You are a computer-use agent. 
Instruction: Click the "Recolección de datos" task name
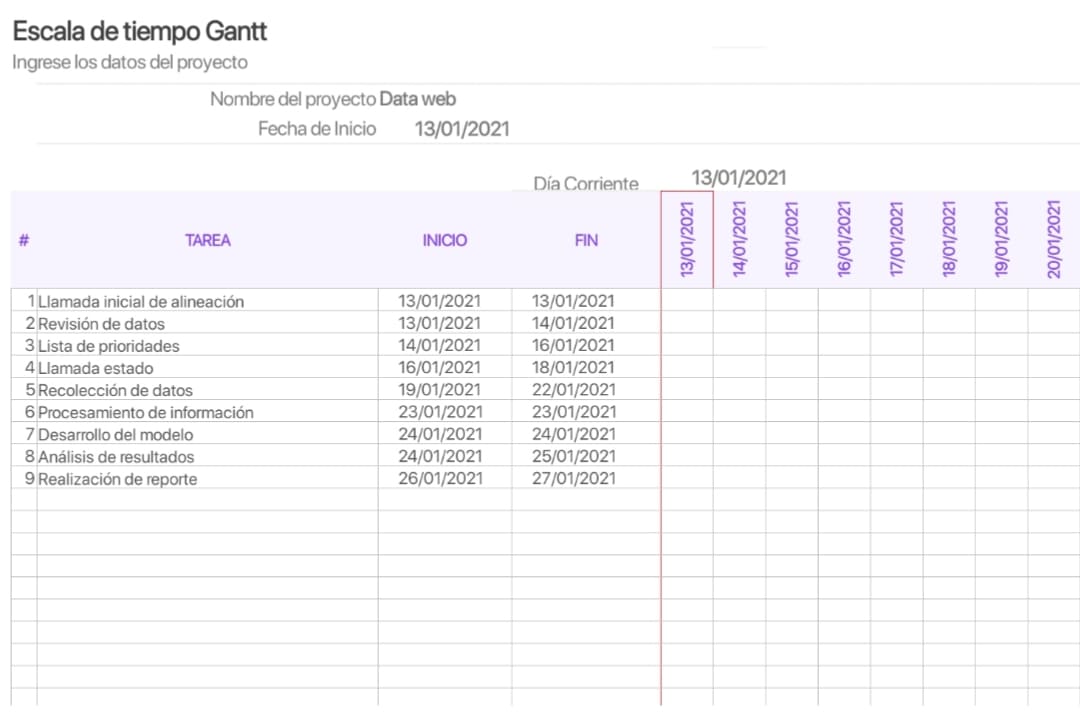[x=115, y=390]
